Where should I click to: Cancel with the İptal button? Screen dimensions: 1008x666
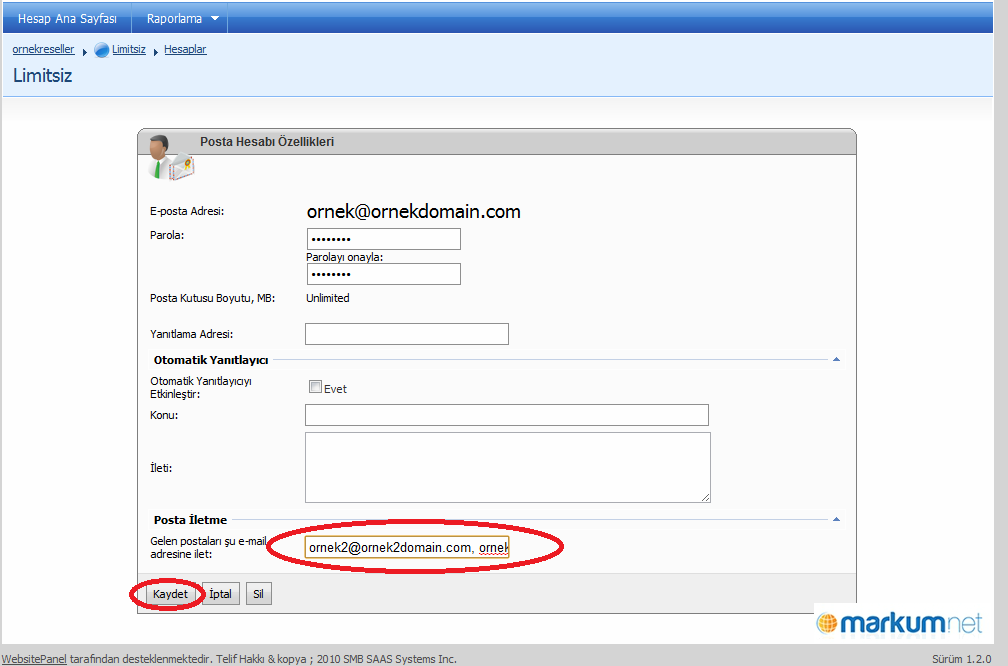pyautogui.click(x=220, y=594)
